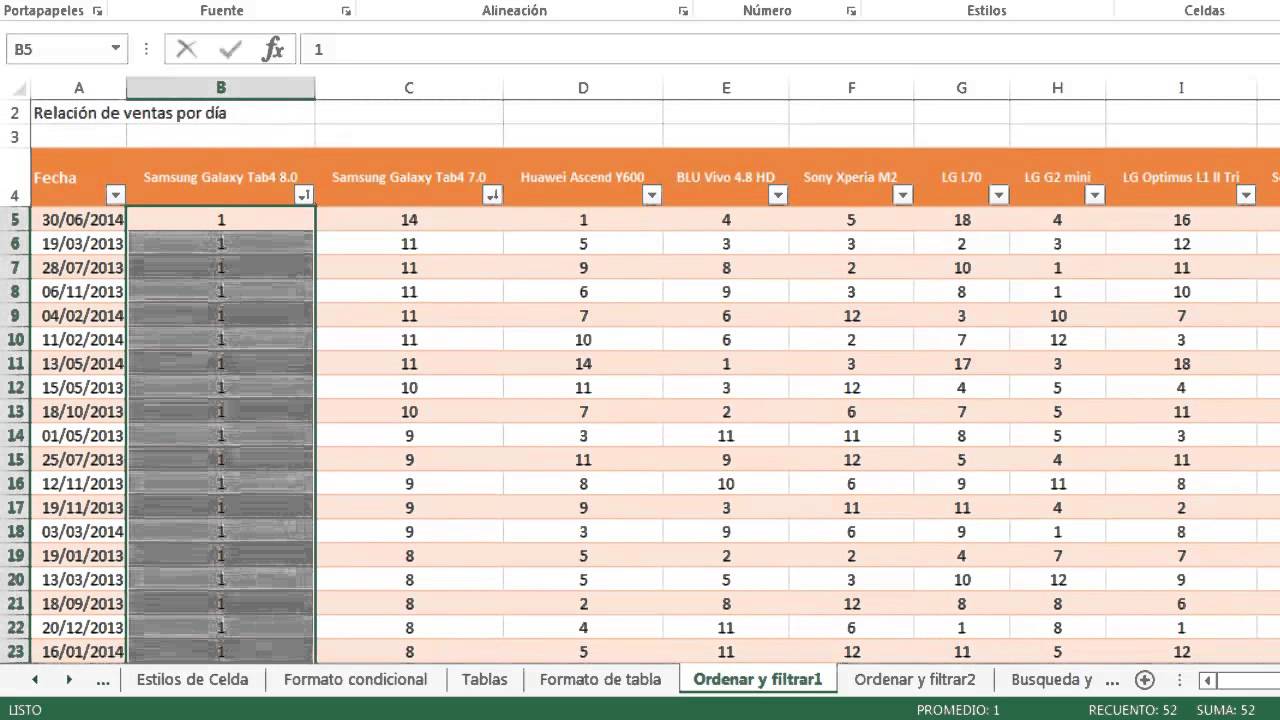Select row 5 header
Viewport: 1280px width, 720px height.
[x=15, y=219]
